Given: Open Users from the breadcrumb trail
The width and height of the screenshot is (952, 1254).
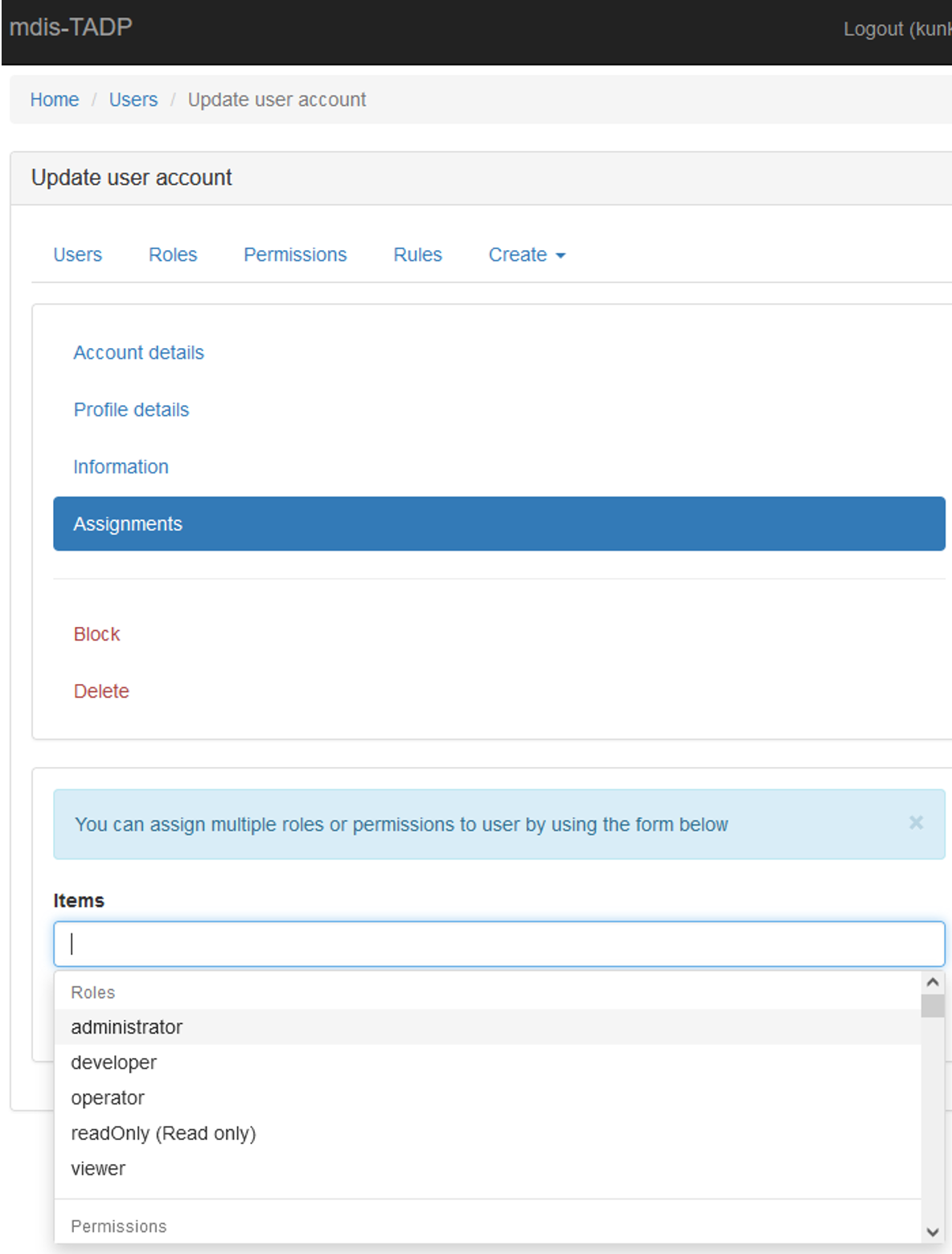Looking at the screenshot, I should coord(133,99).
